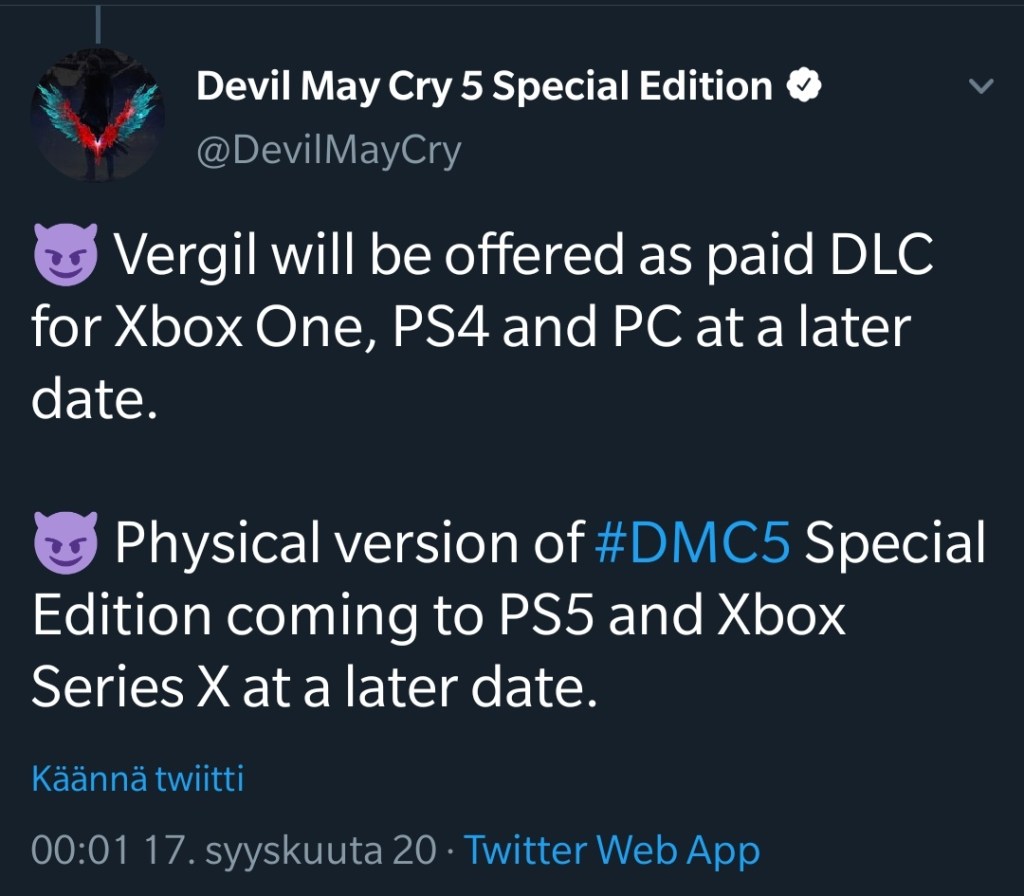Click the "17. syyskuuta 20" date
This screenshot has height=896, width=1024.
[290, 851]
